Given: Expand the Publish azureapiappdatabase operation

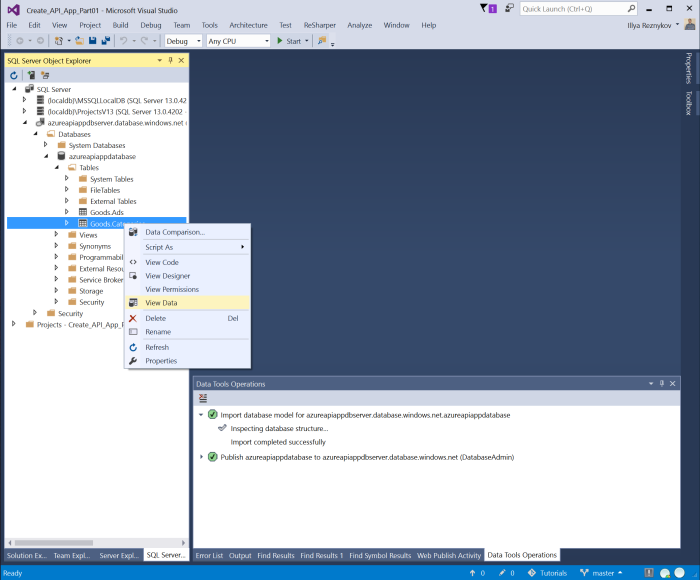Looking at the screenshot, I should click(x=201, y=457).
